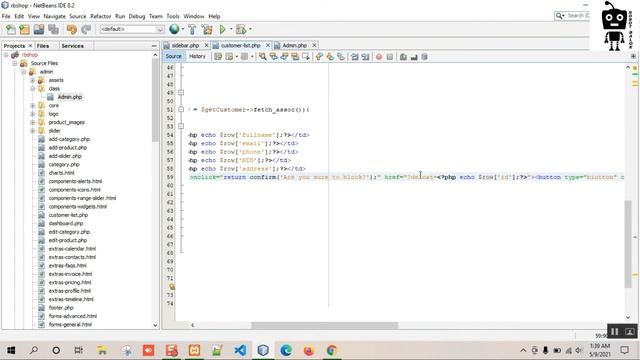Image resolution: width=640 pixels, height=360 pixels.
Task: Click the Projects tree vertical scrollbar thumb
Action: tap(155, 100)
